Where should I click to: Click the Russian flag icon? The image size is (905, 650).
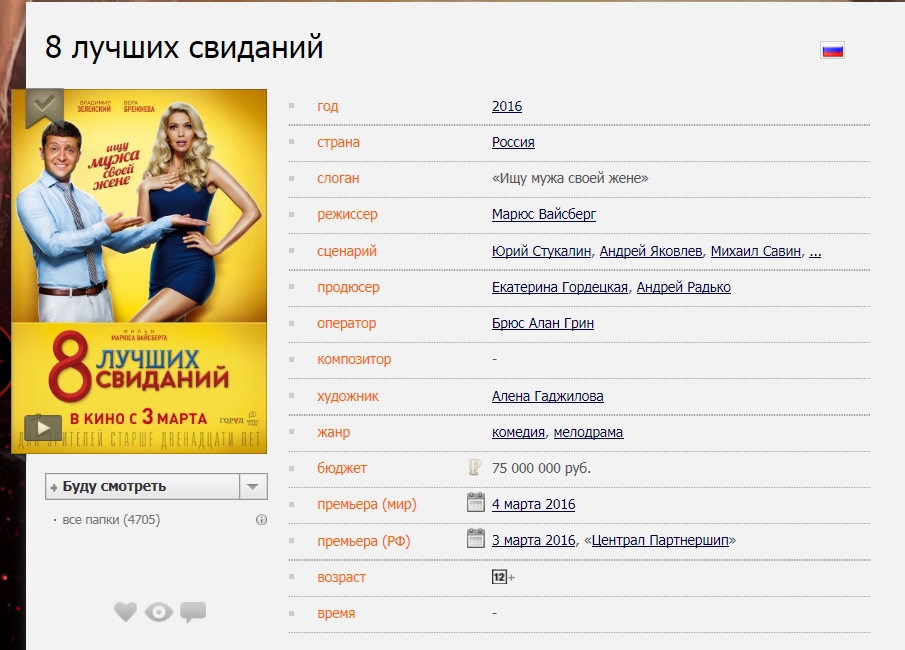(x=832, y=50)
